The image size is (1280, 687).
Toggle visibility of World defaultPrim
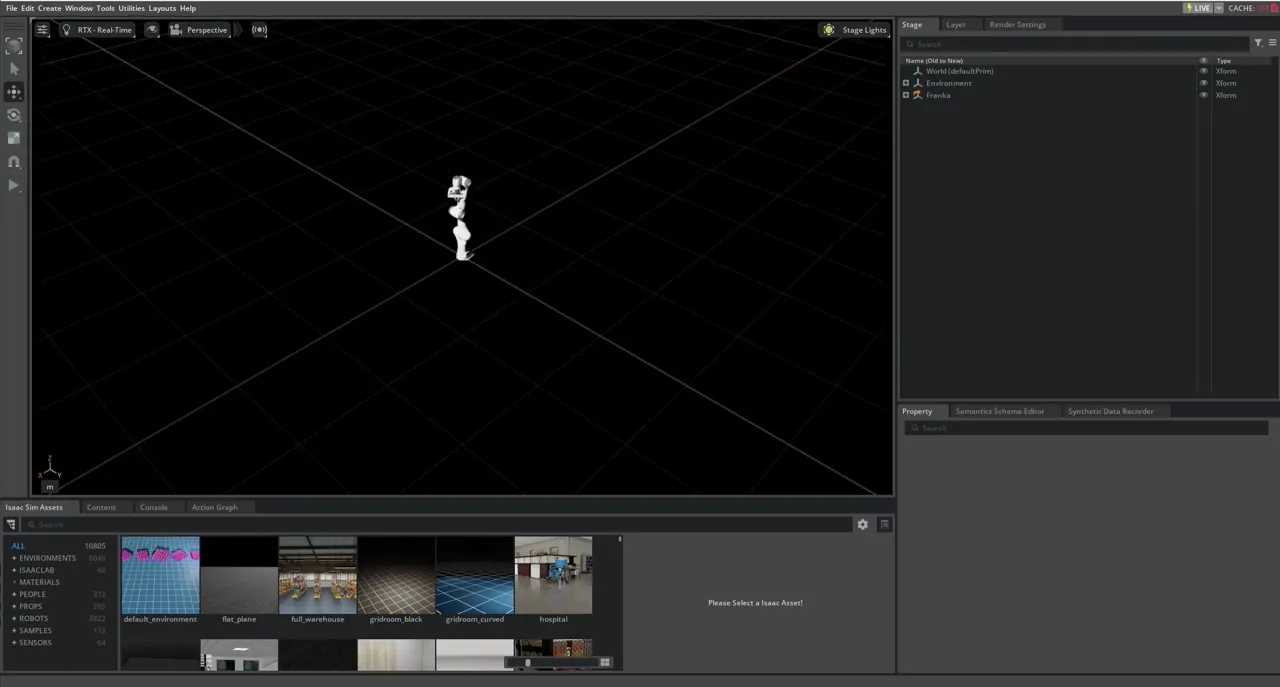[x=1204, y=70]
